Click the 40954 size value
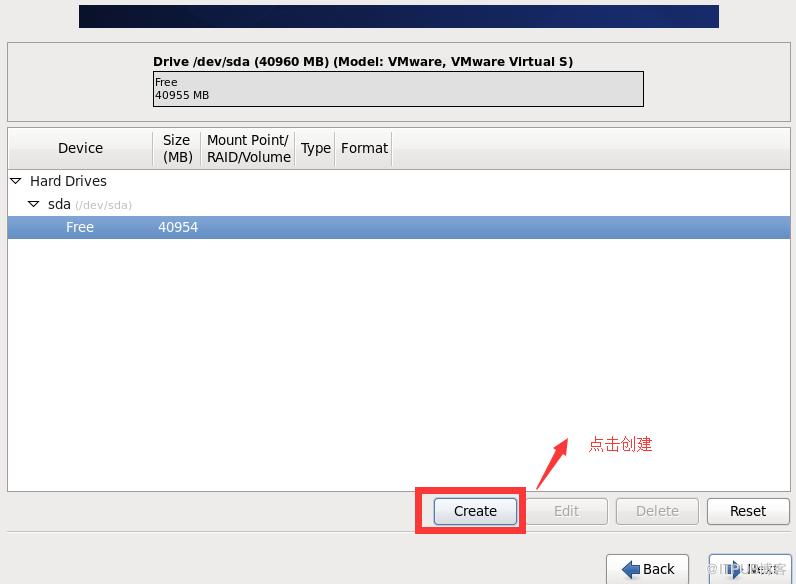 (178, 227)
